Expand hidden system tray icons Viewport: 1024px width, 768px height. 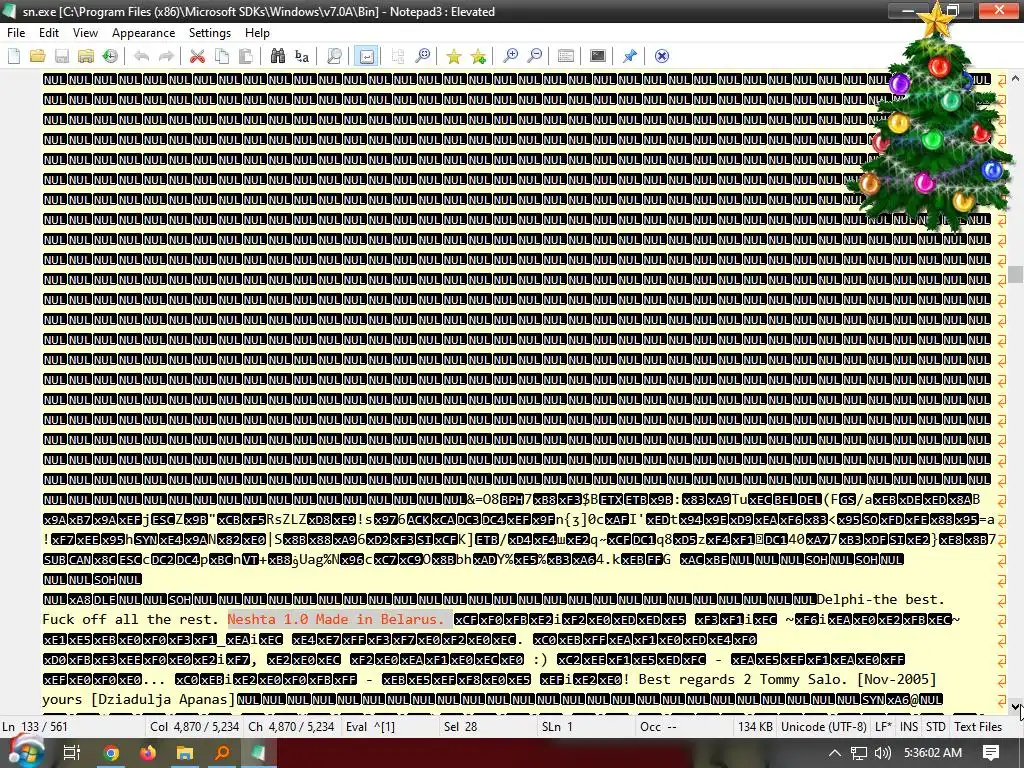coord(835,753)
